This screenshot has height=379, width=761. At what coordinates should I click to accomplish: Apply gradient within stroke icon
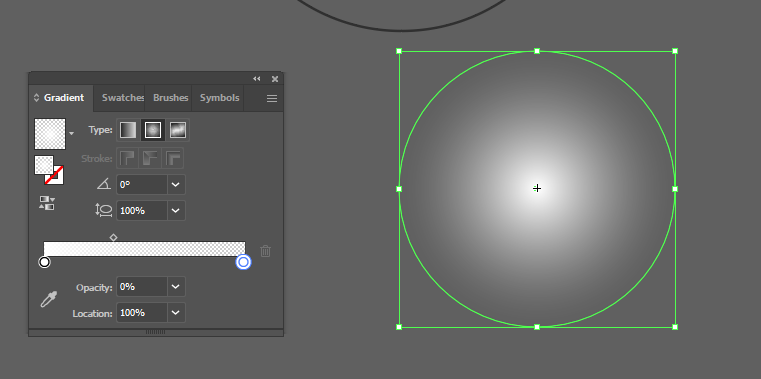[x=128, y=158]
